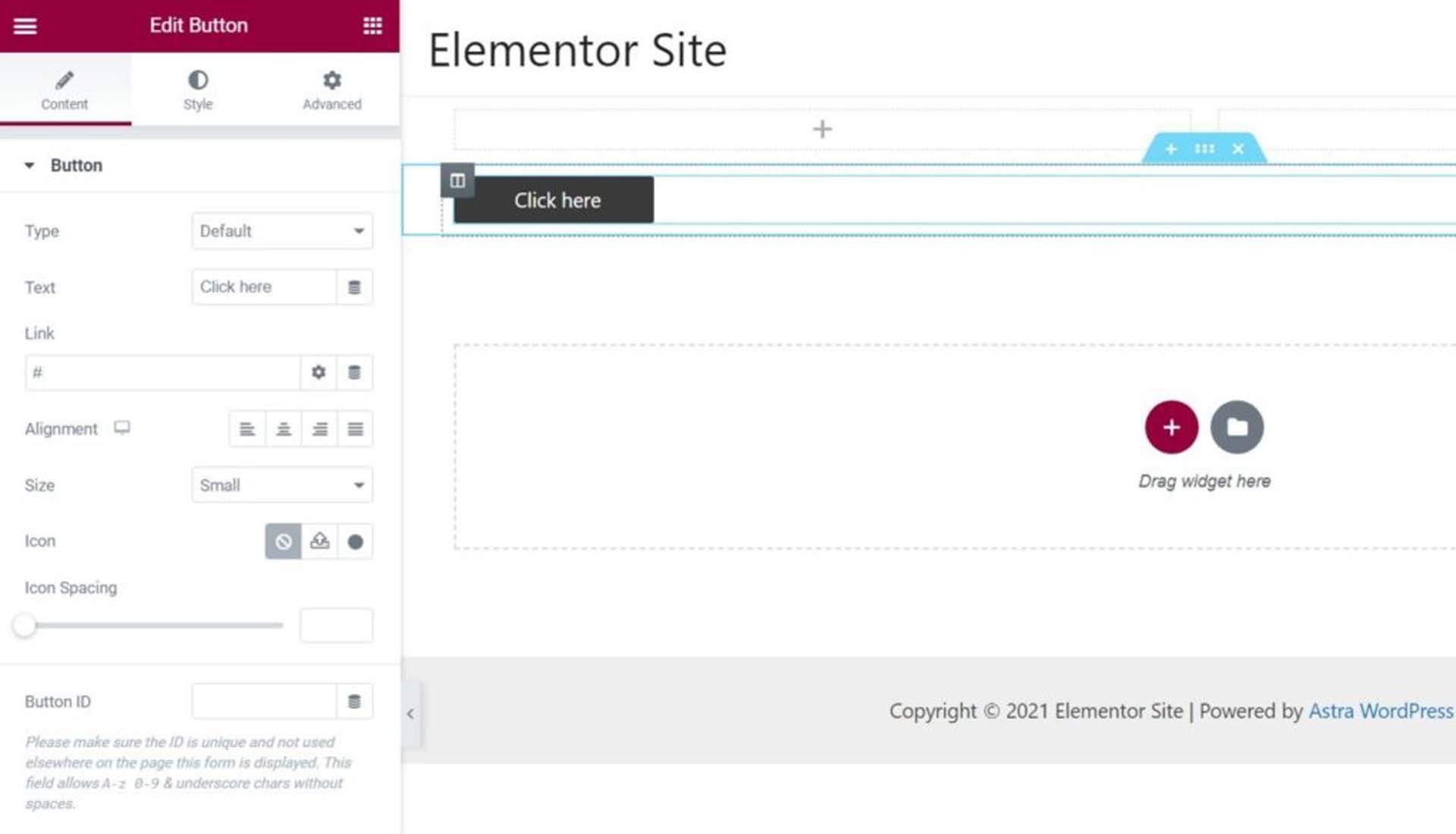Open dynamic tags for Text field
This screenshot has height=834, width=1456.
pyautogui.click(x=354, y=287)
